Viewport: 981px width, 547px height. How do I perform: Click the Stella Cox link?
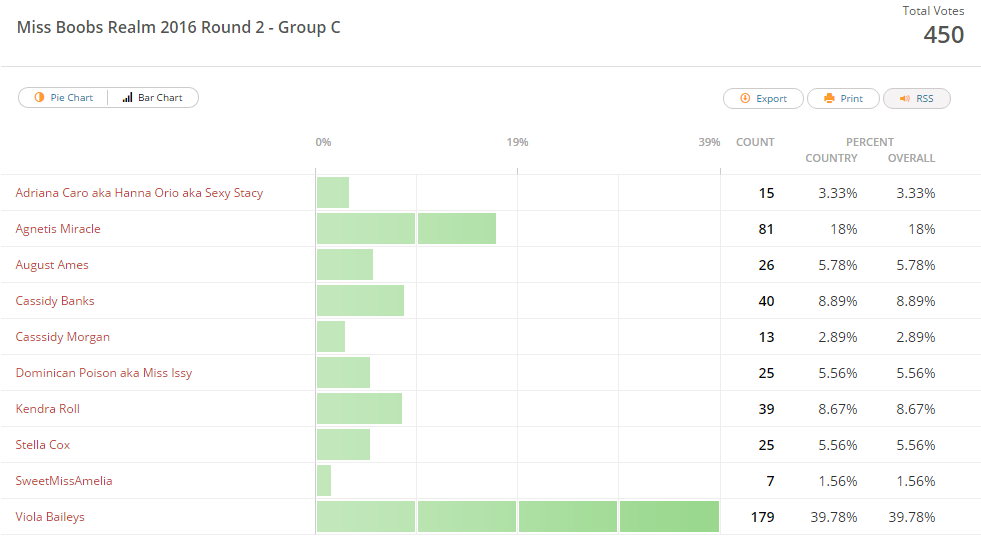43,445
